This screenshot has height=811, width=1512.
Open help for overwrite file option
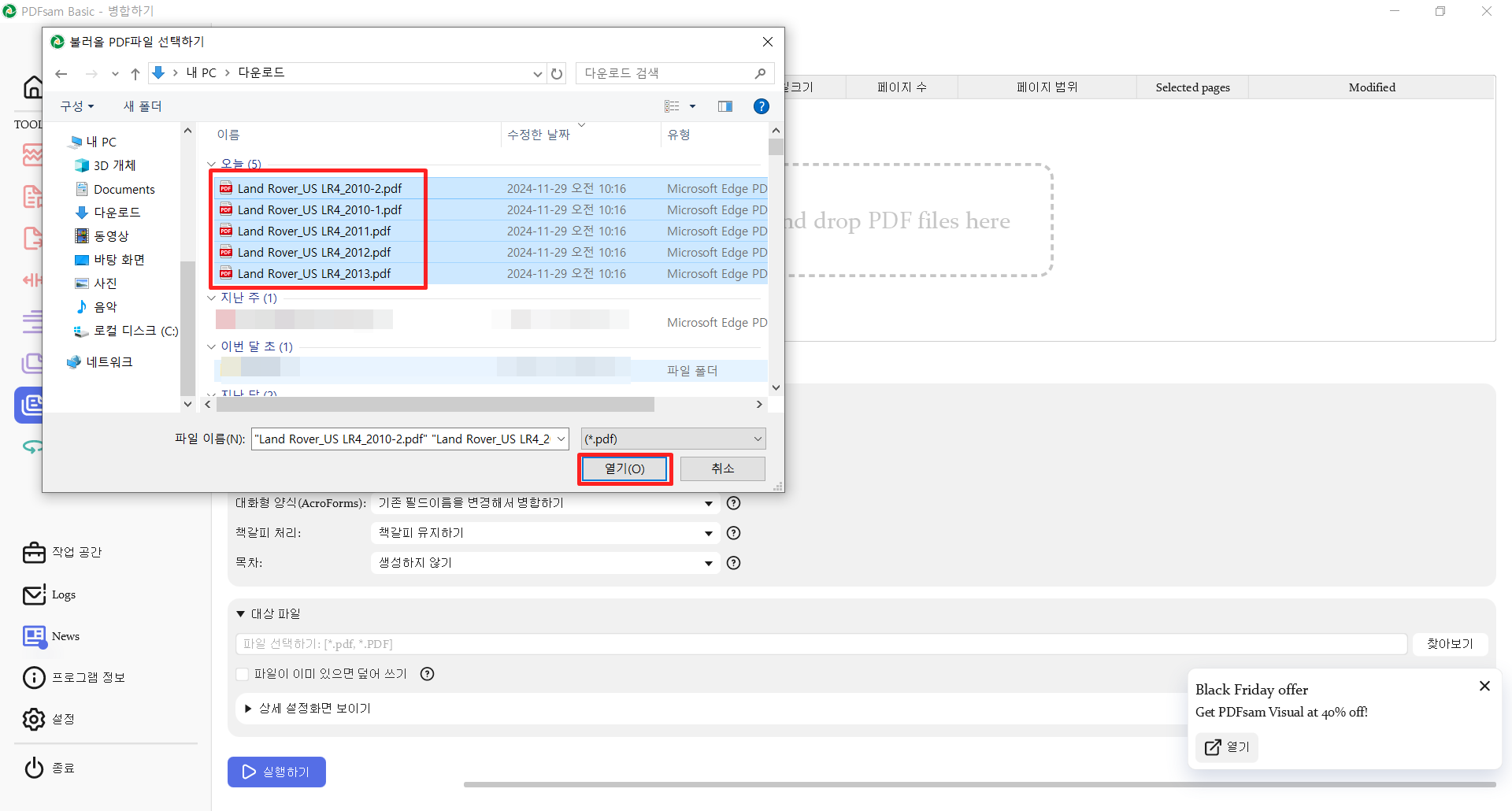[427, 674]
